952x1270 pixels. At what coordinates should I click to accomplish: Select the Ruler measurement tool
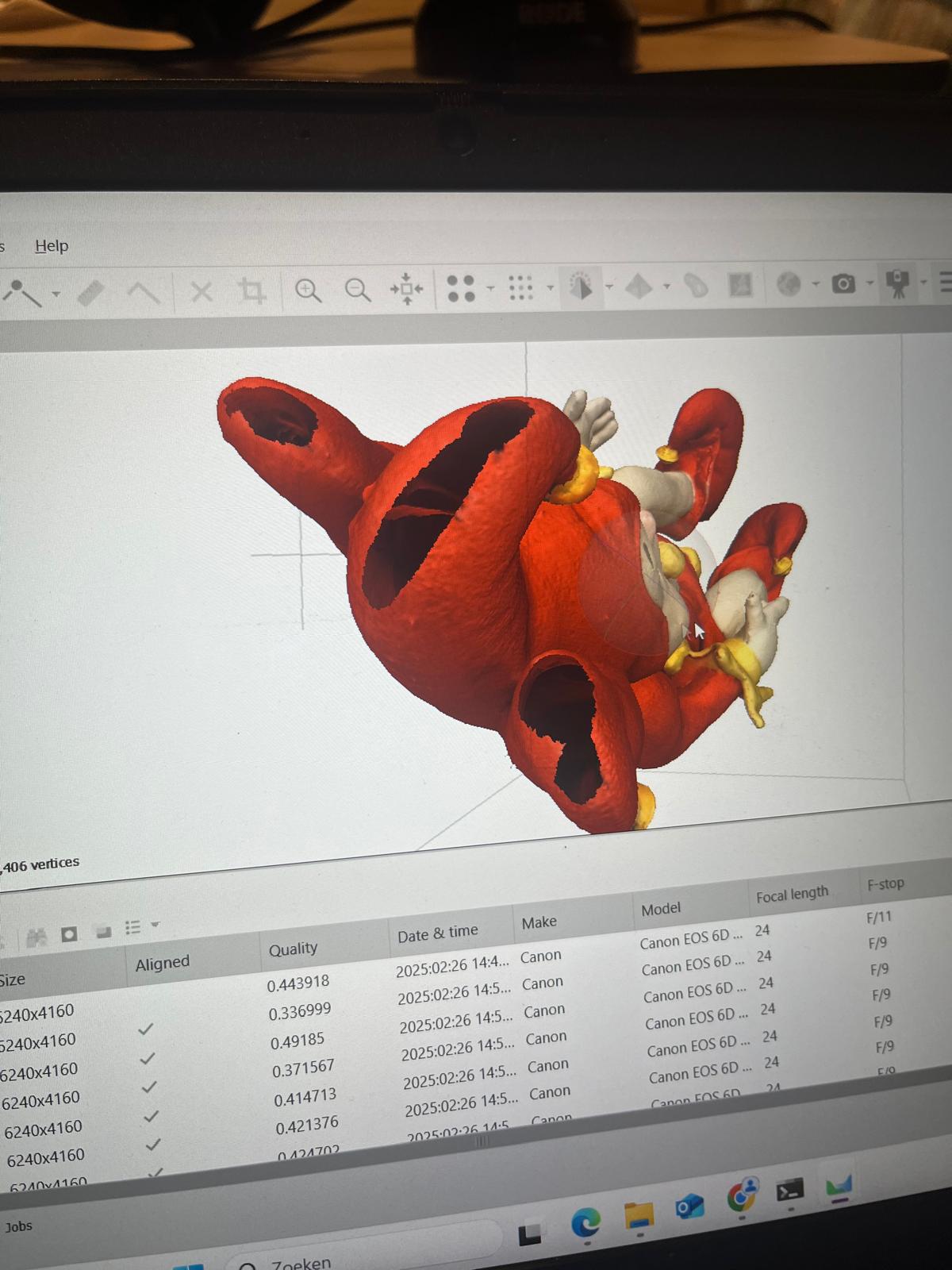(91, 293)
